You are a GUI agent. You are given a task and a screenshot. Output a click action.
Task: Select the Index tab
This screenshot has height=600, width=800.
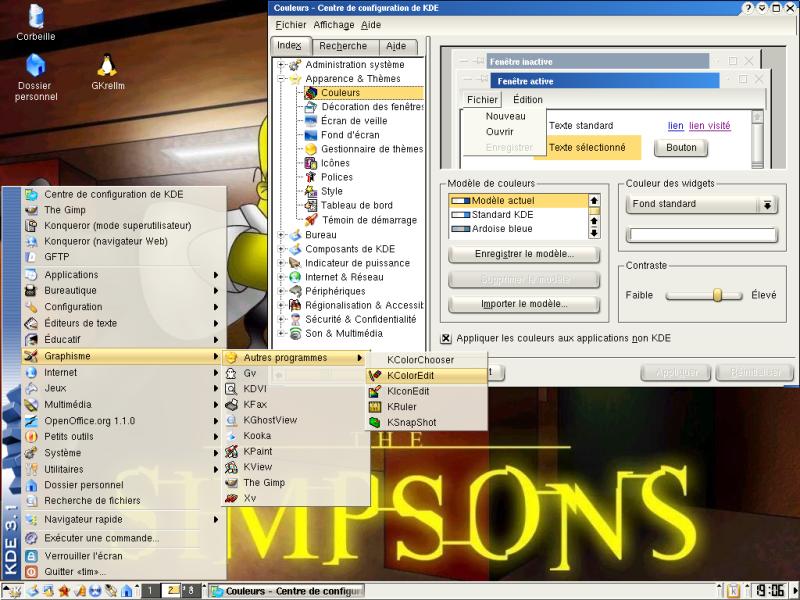pos(290,45)
